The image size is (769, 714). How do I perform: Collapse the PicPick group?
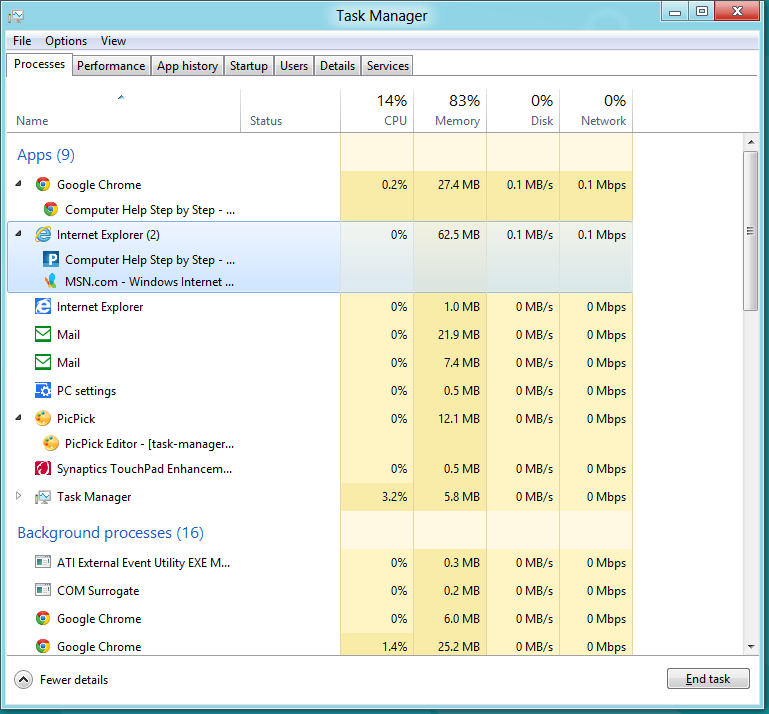[19, 417]
